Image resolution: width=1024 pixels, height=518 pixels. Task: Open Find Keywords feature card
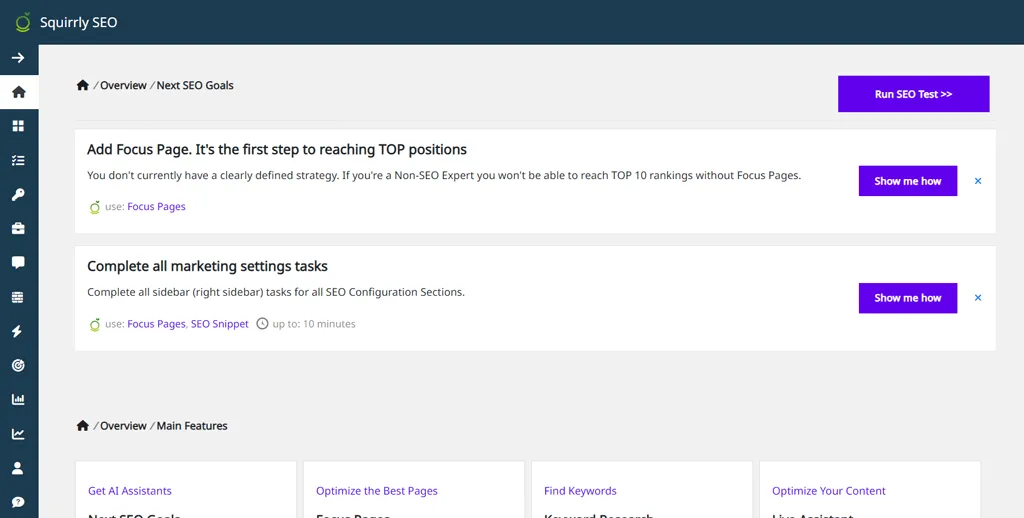point(642,490)
